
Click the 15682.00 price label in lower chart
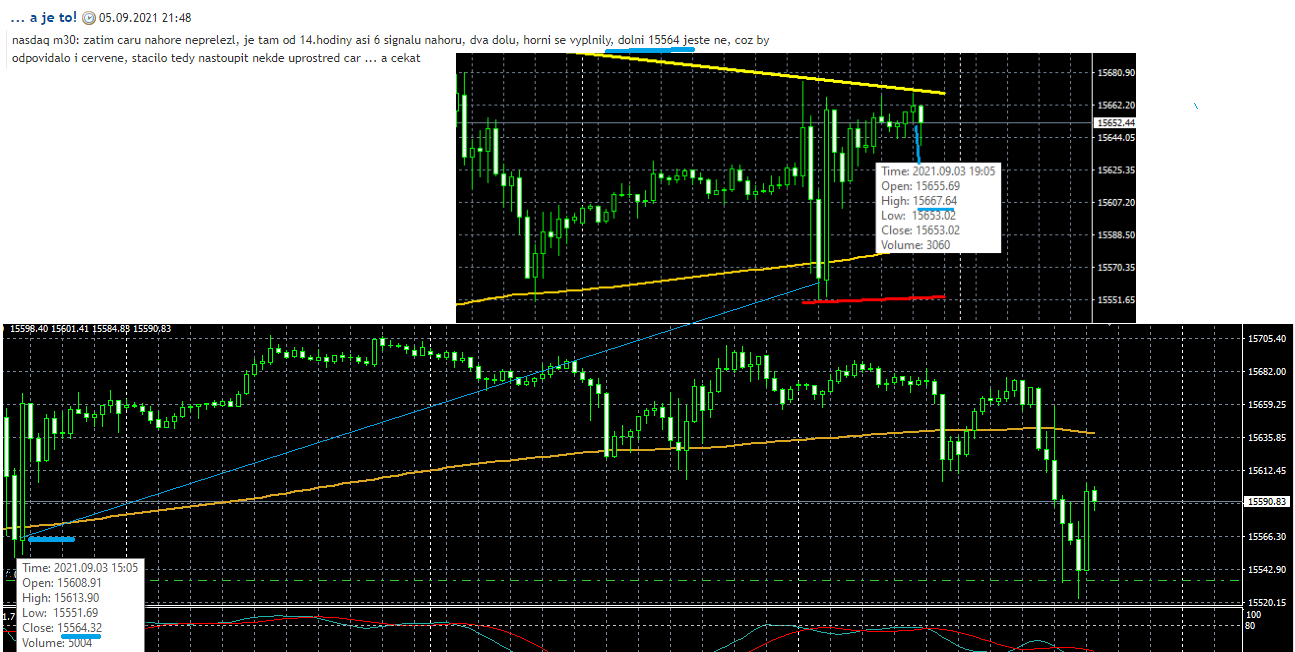tap(1268, 371)
